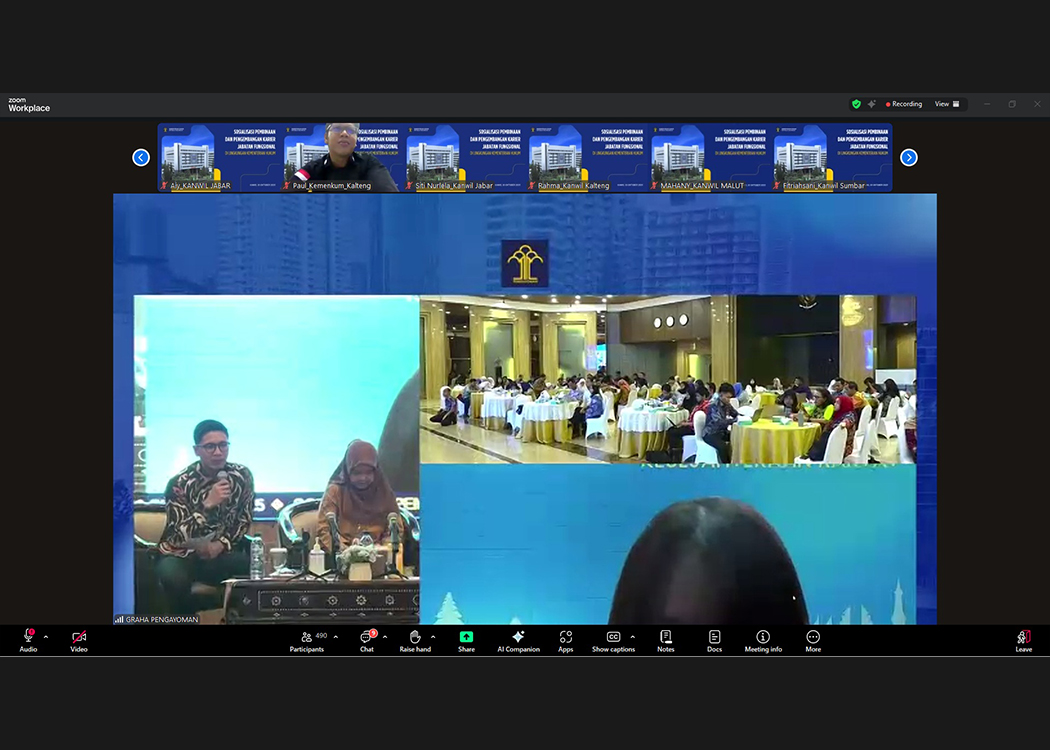Open the Participants panel

point(306,640)
